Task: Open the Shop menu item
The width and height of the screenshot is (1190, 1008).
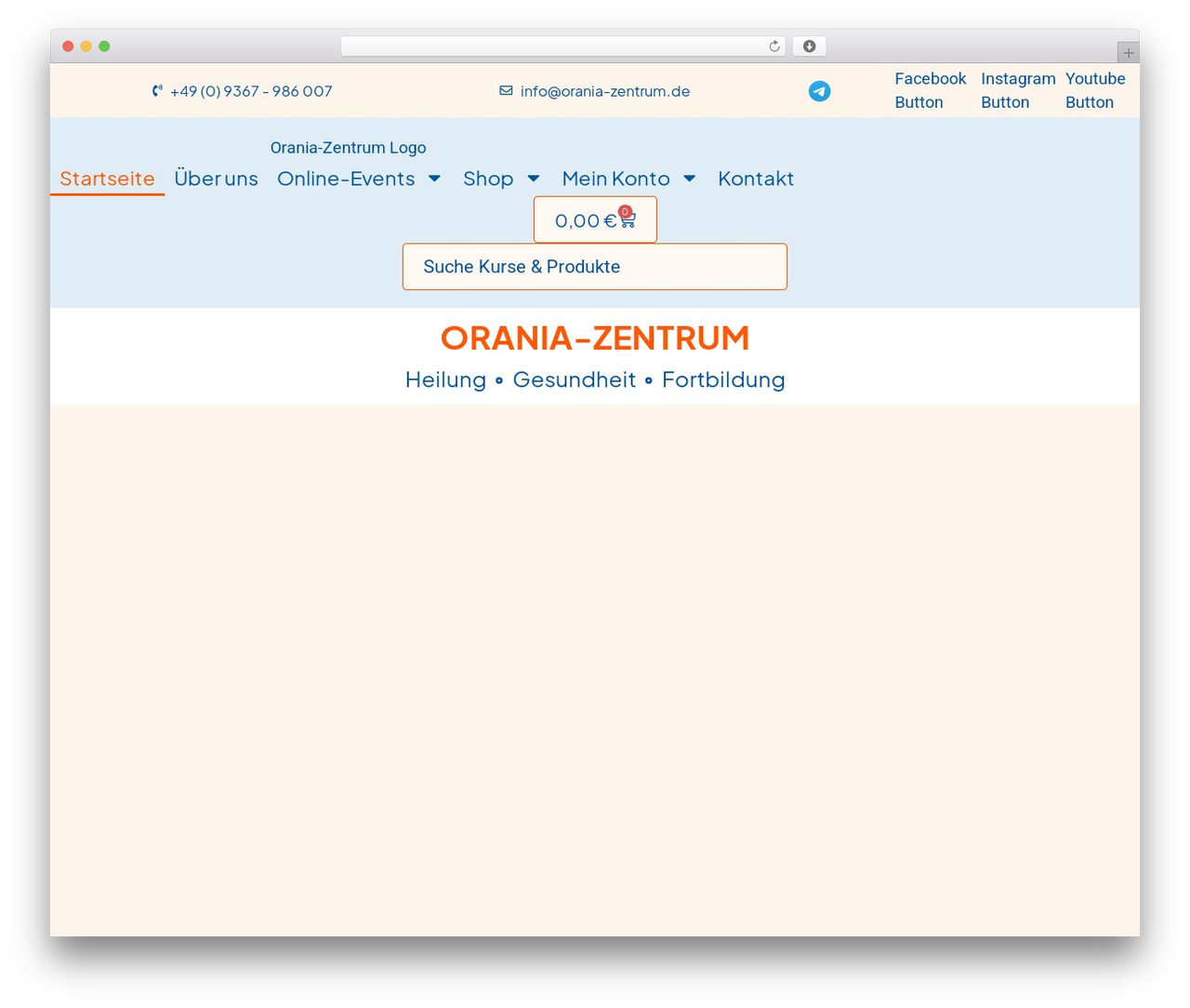Action: pos(488,179)
